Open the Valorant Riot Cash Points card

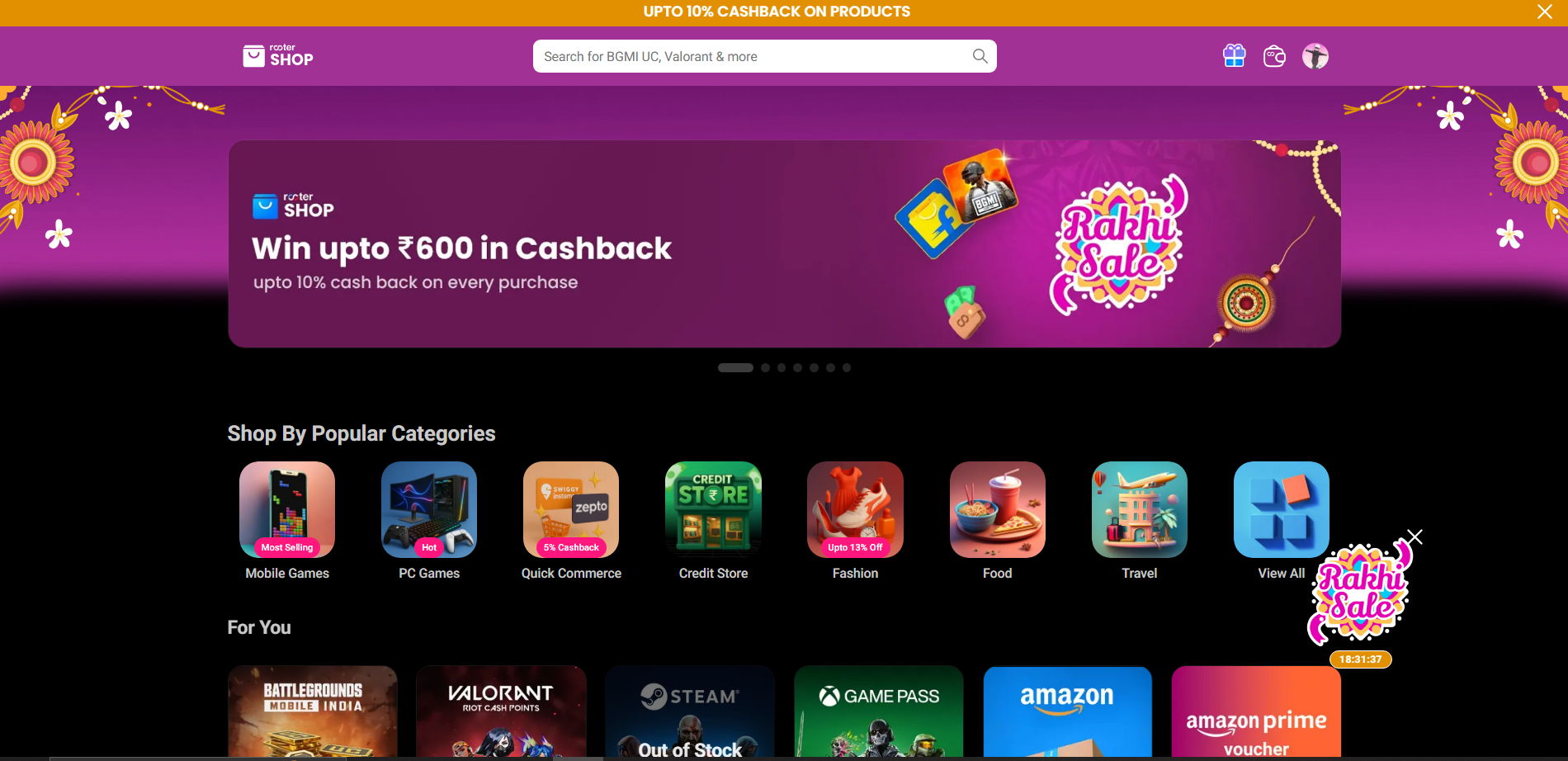tap(501, 712)
